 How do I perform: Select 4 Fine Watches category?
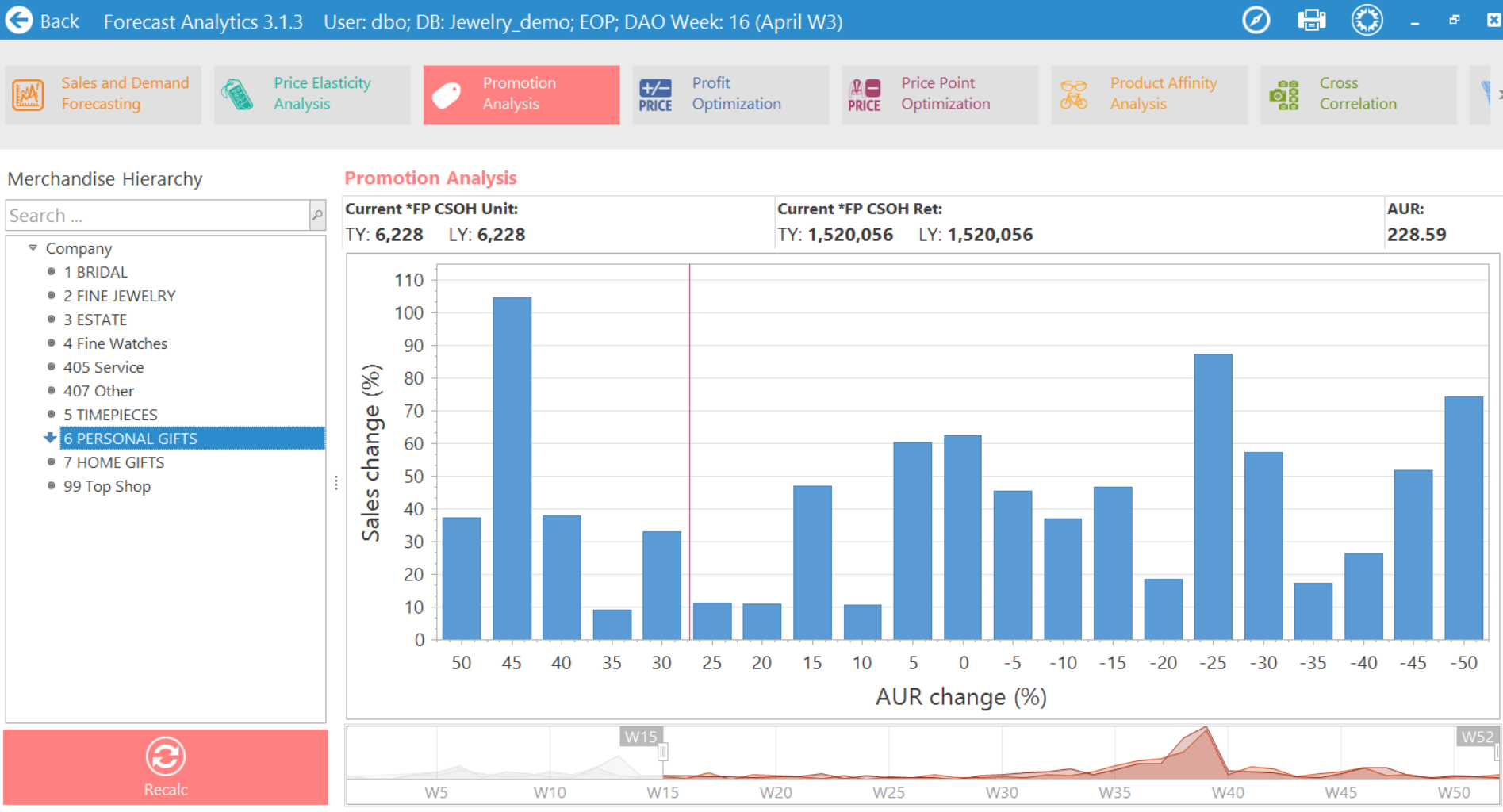point(115,343)
